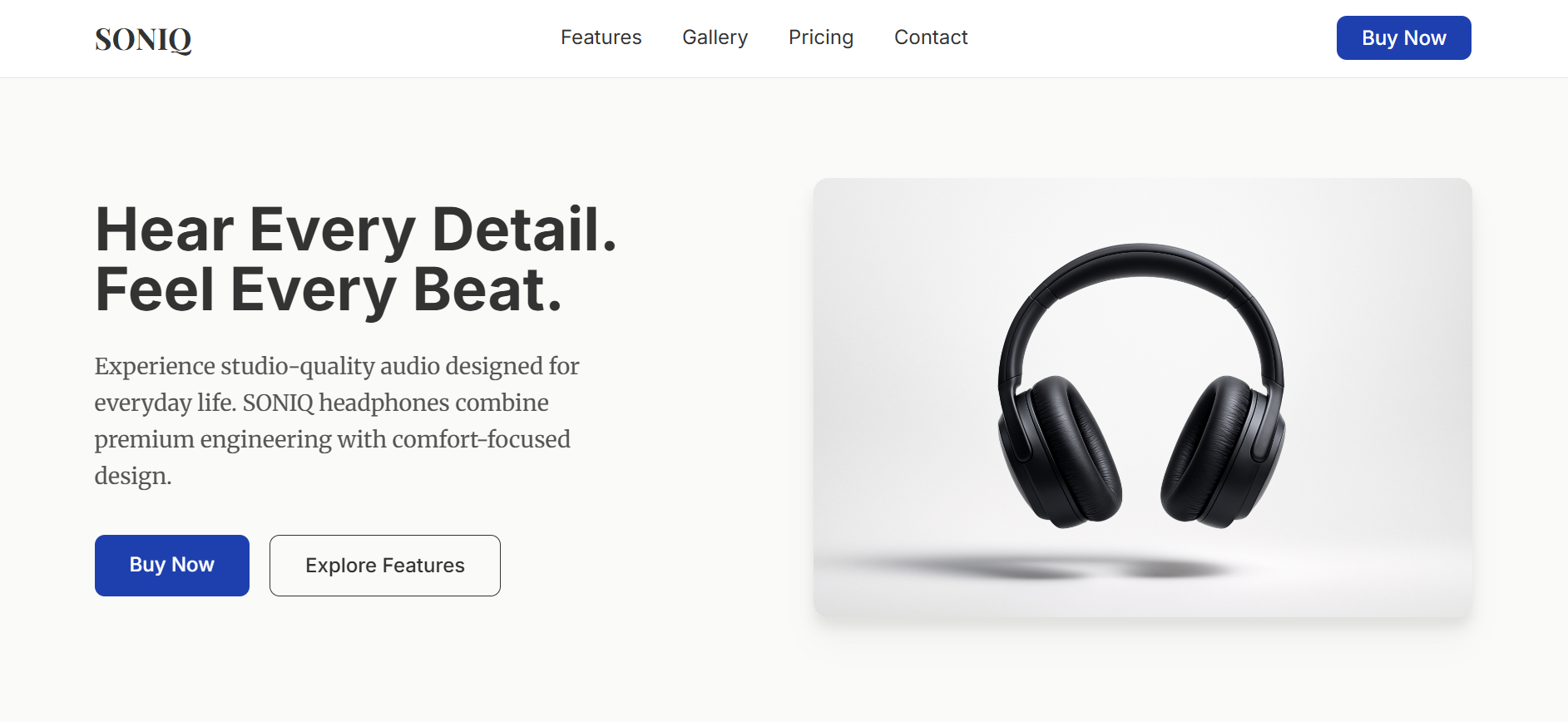Click the right ear cup of headphones

(1223, 453)
